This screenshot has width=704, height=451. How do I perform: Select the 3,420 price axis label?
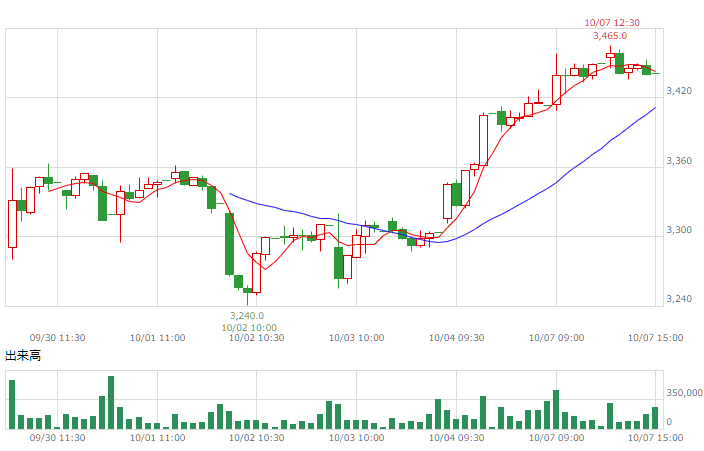pos(679,91)
